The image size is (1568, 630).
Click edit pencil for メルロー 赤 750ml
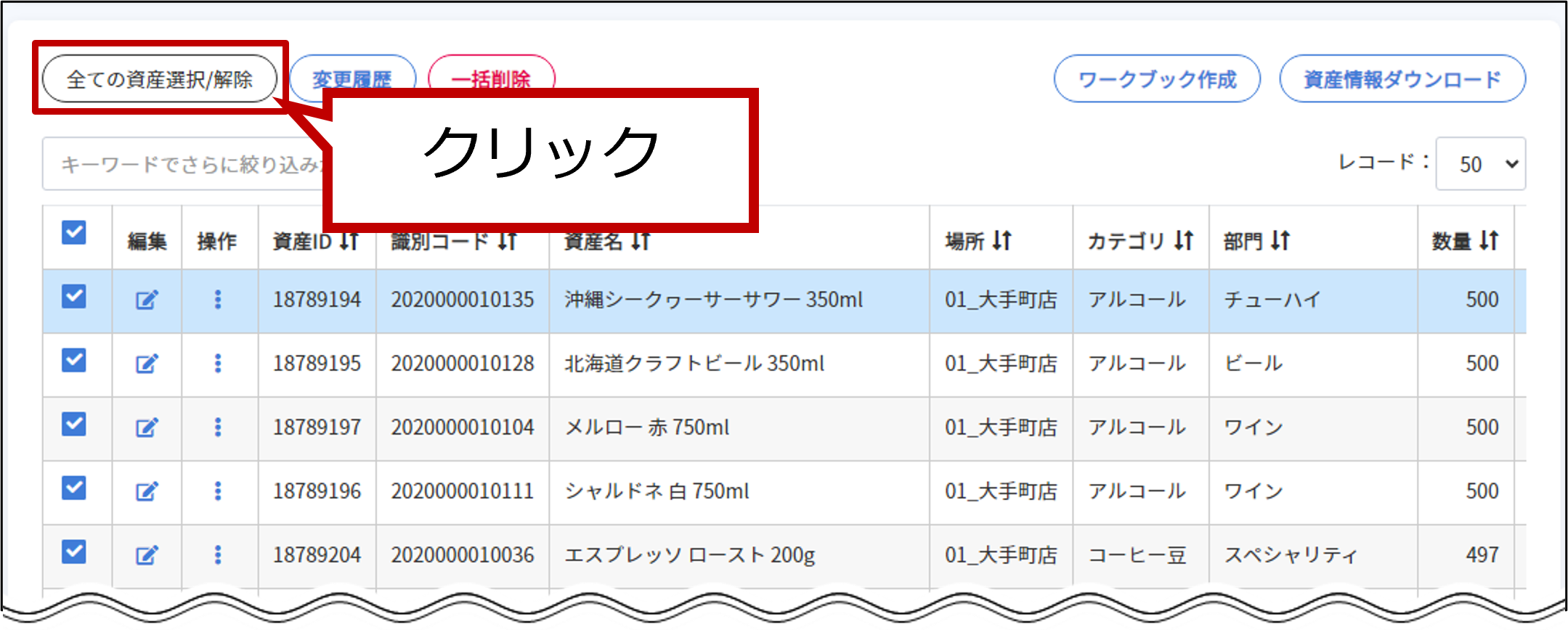[x=147, y=427]
